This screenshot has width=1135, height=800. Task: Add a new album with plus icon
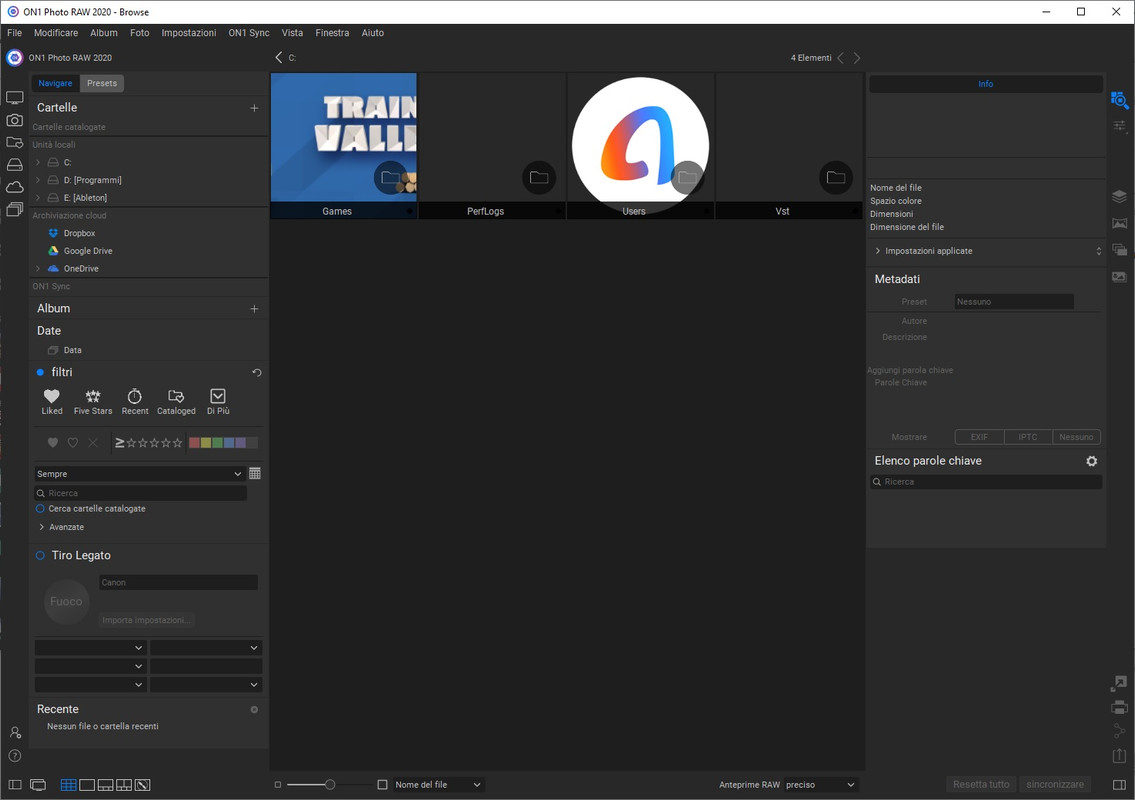pos(254,308)
